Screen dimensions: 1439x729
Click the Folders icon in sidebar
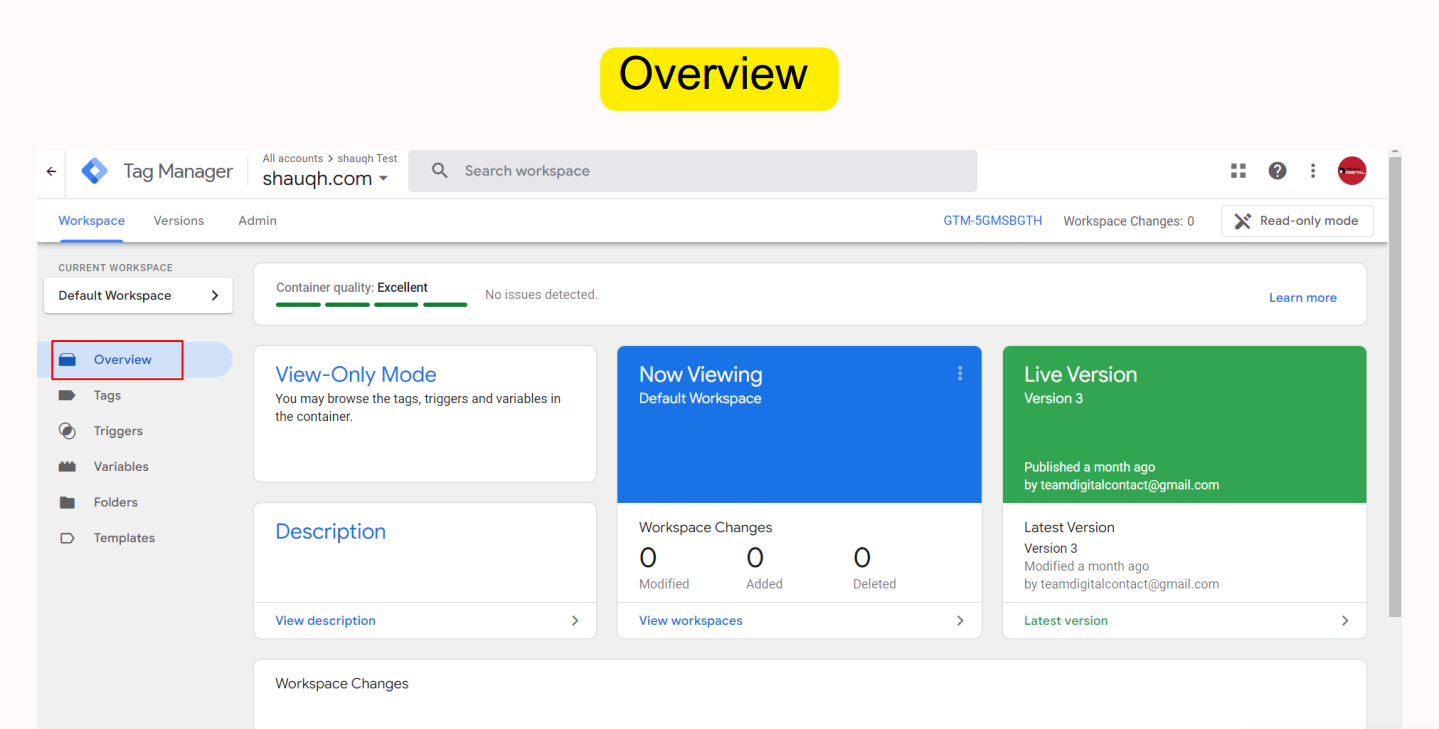(67, 503)
